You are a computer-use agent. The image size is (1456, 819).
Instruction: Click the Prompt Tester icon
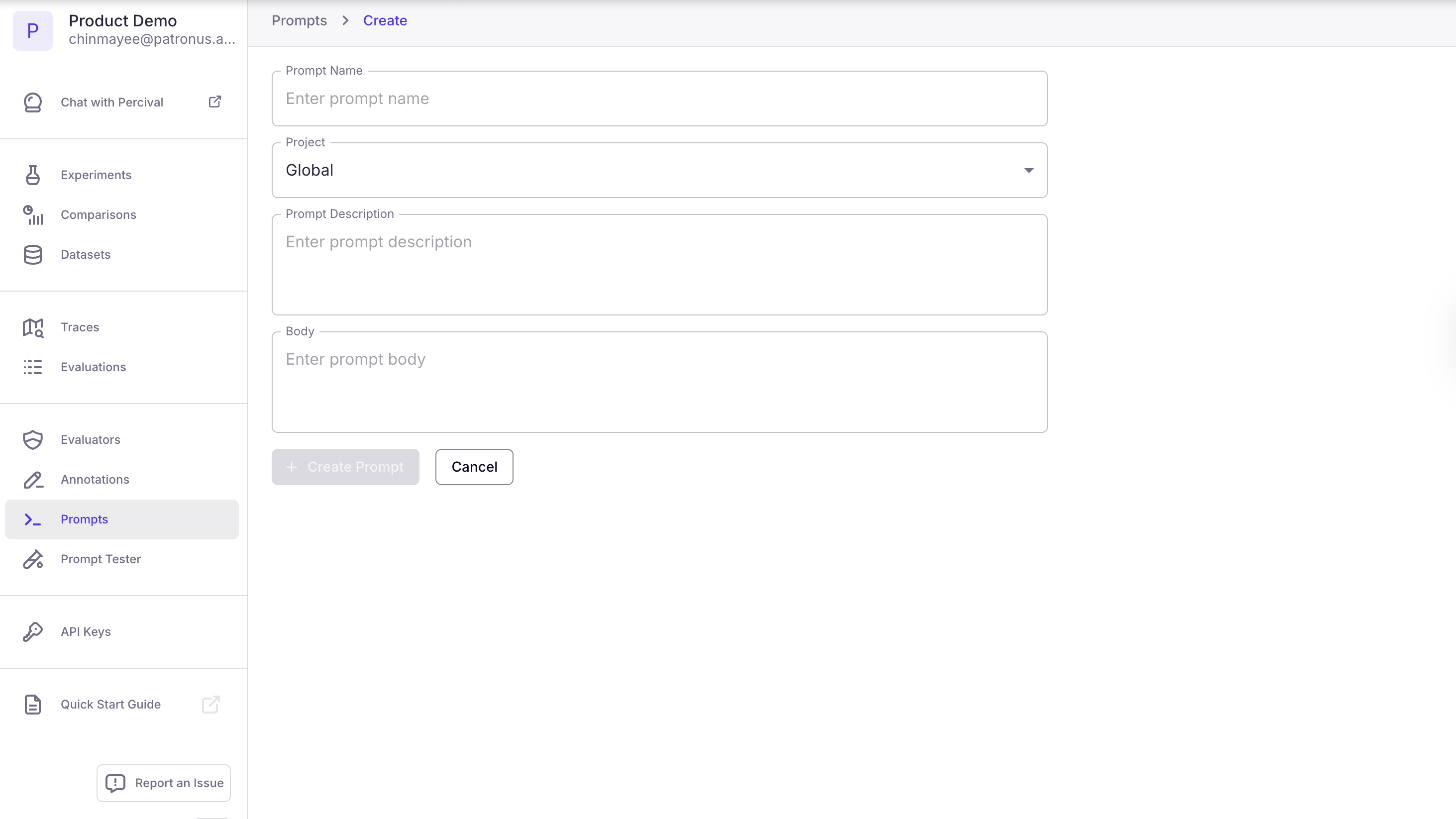point(33,559)
